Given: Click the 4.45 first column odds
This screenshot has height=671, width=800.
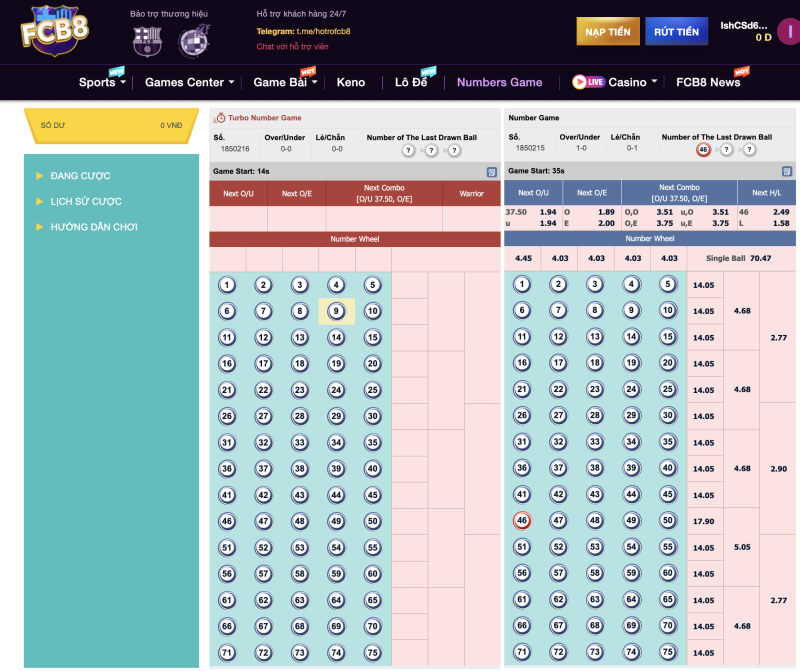Looking at the screenshot, I should click(523, 259).
